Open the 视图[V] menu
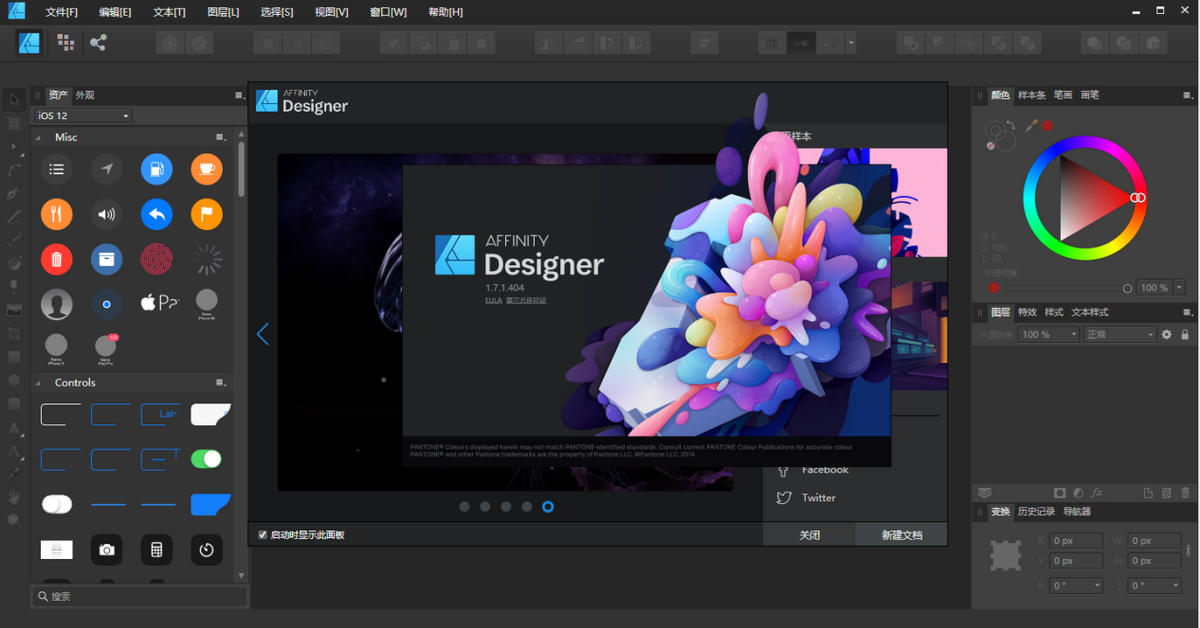The image size is (1200, 628). click(x=331, y=12)
